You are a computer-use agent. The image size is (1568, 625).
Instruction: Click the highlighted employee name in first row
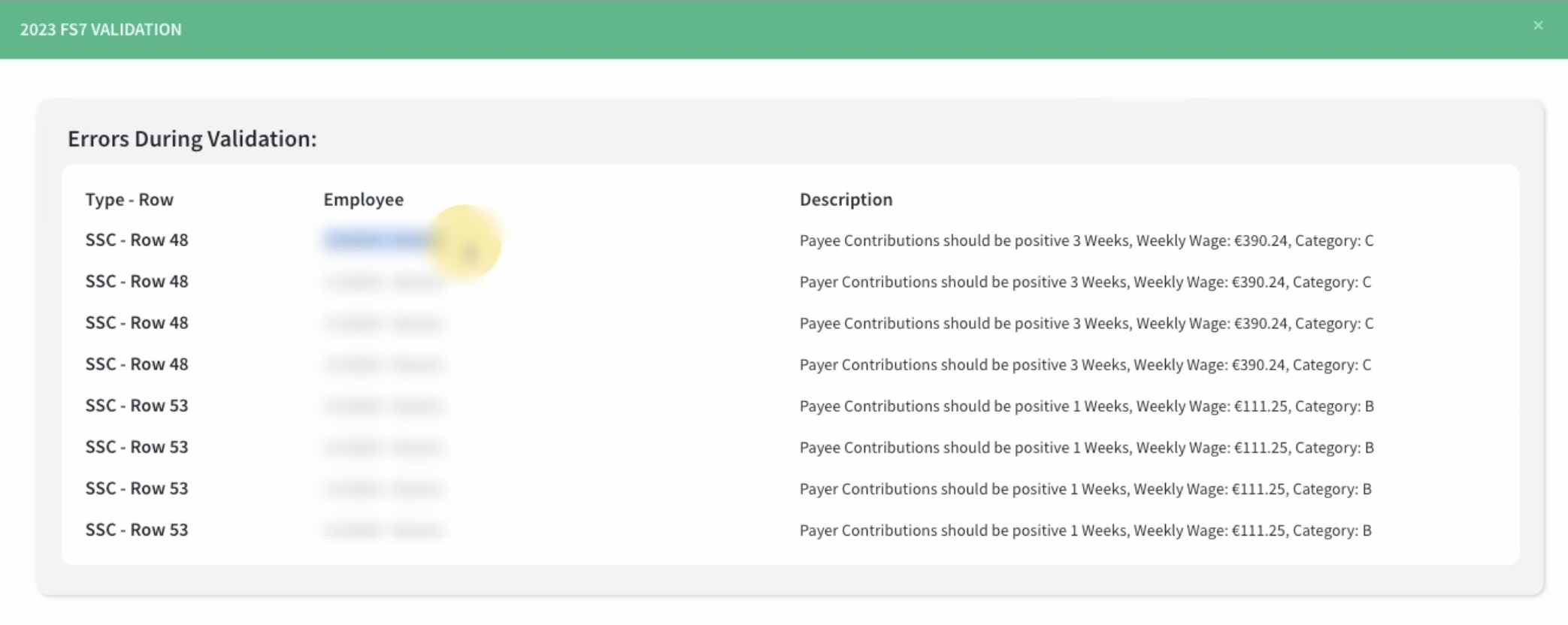coord(383,240)
